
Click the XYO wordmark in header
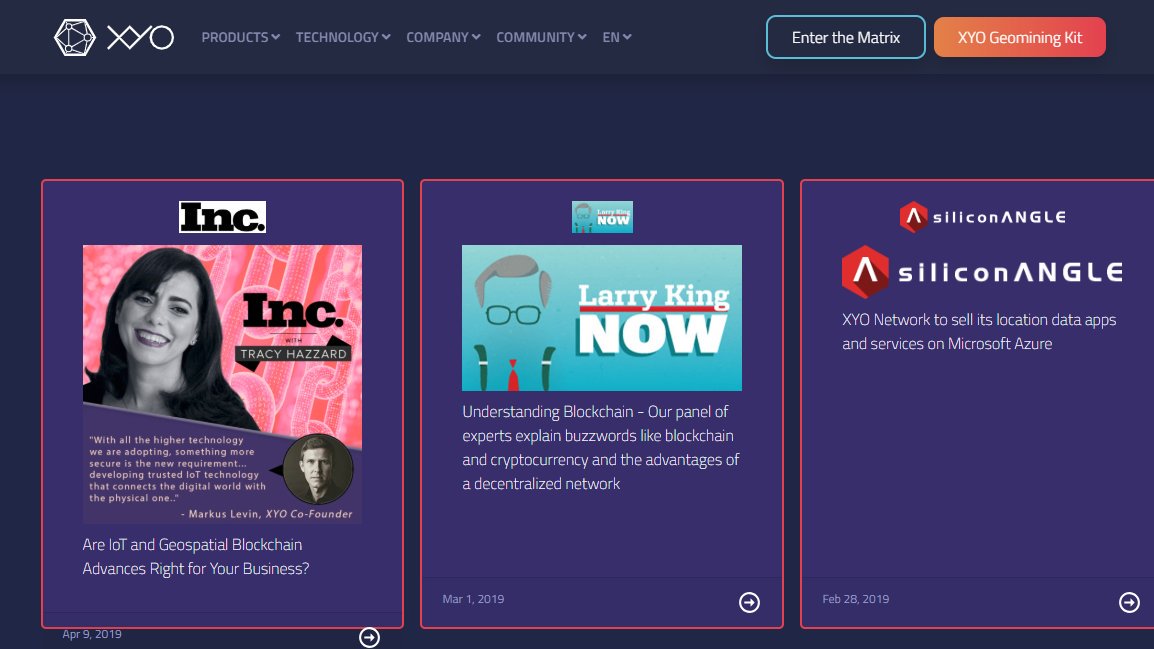[x=140, y=38]
